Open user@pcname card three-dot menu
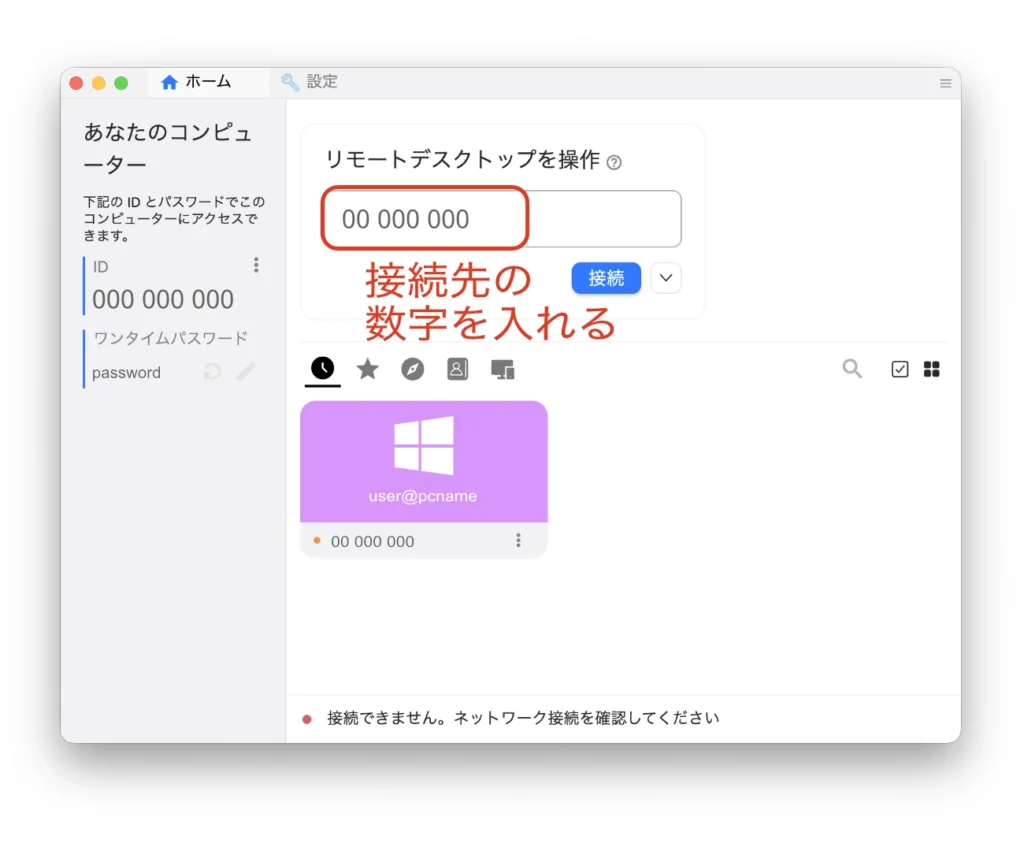This screenshot has width=1024, height=851. pos(518,540)
